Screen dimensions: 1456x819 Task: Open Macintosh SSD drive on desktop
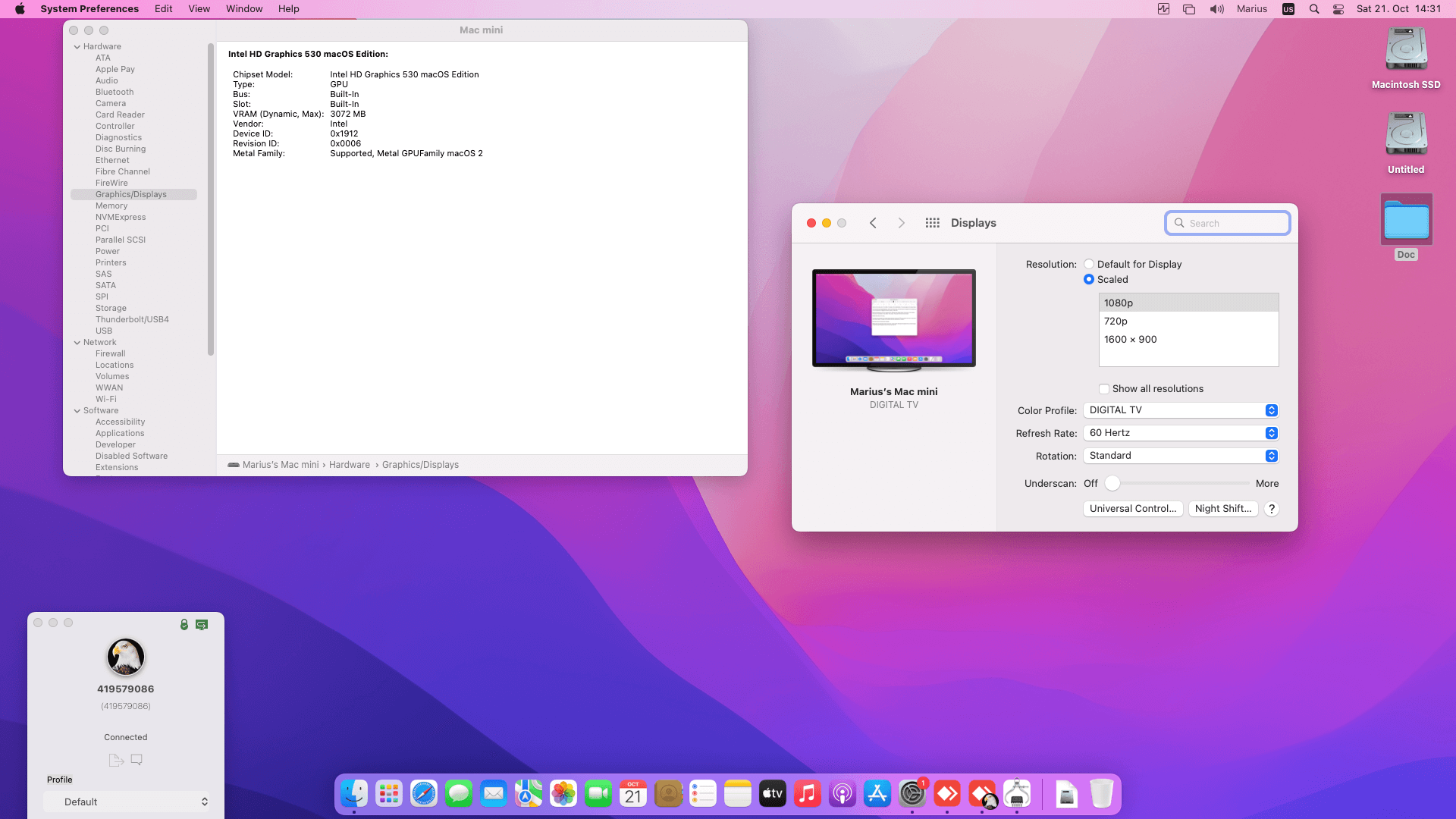point(1406,59)
